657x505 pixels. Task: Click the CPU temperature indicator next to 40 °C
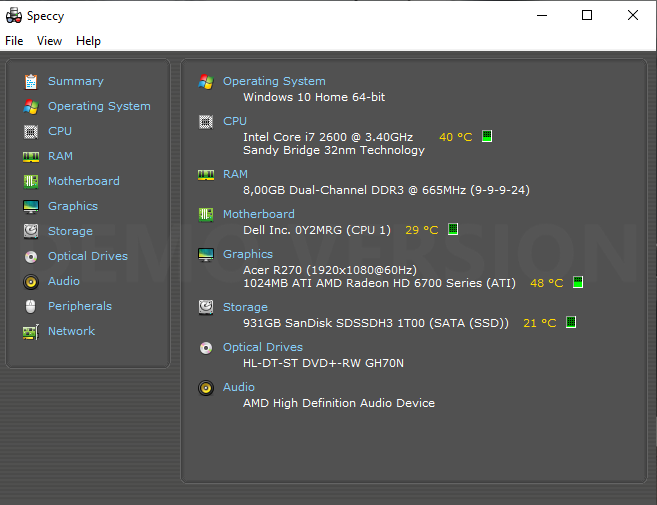point(487,136)
